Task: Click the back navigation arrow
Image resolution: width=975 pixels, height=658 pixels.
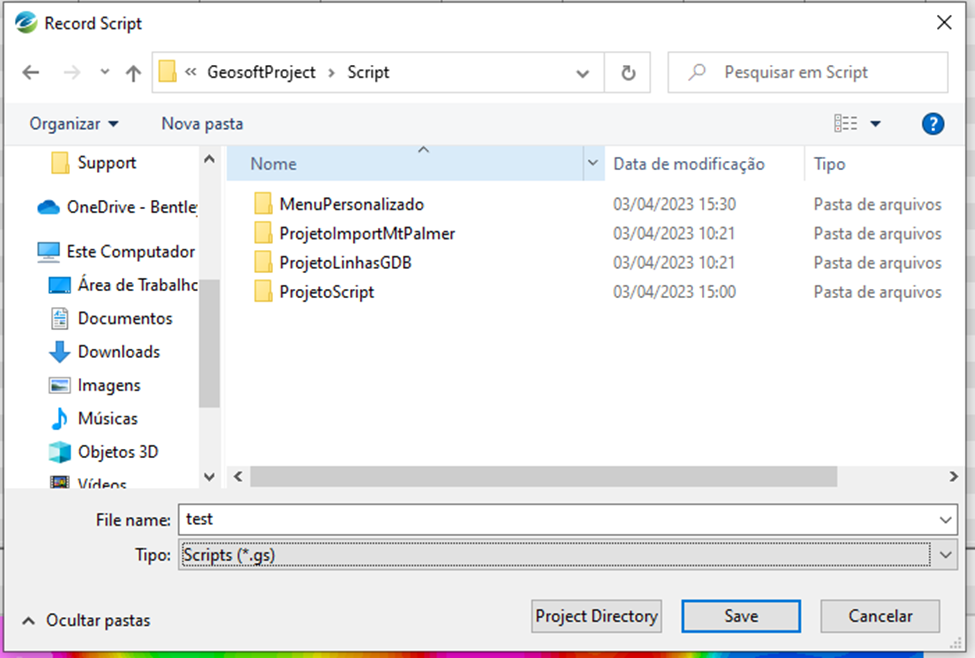Action: 31,73
